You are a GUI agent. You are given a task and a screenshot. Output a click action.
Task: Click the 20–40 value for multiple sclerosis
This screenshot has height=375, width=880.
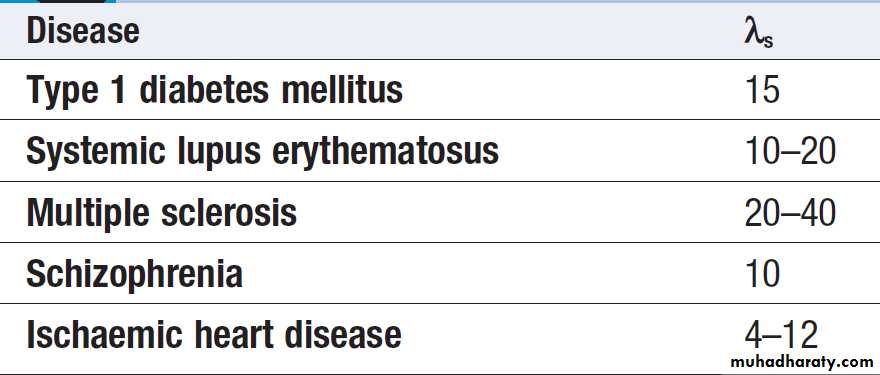[790, 212]
